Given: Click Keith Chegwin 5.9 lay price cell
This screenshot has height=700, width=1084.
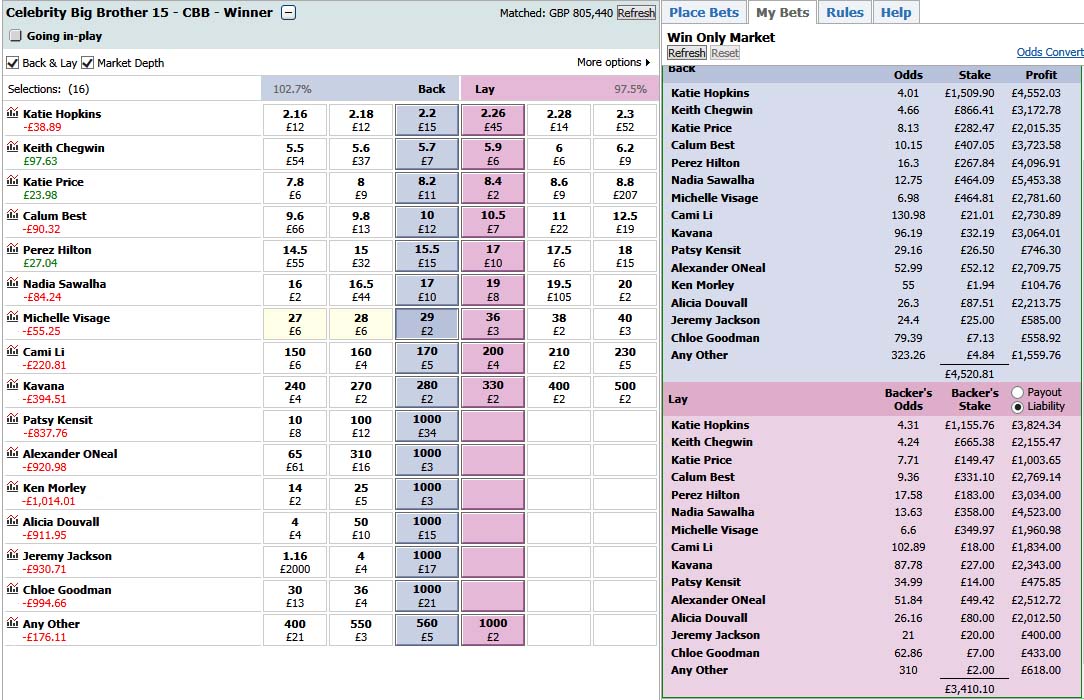Looking at the screenshot, I should (x=493, y=154).
